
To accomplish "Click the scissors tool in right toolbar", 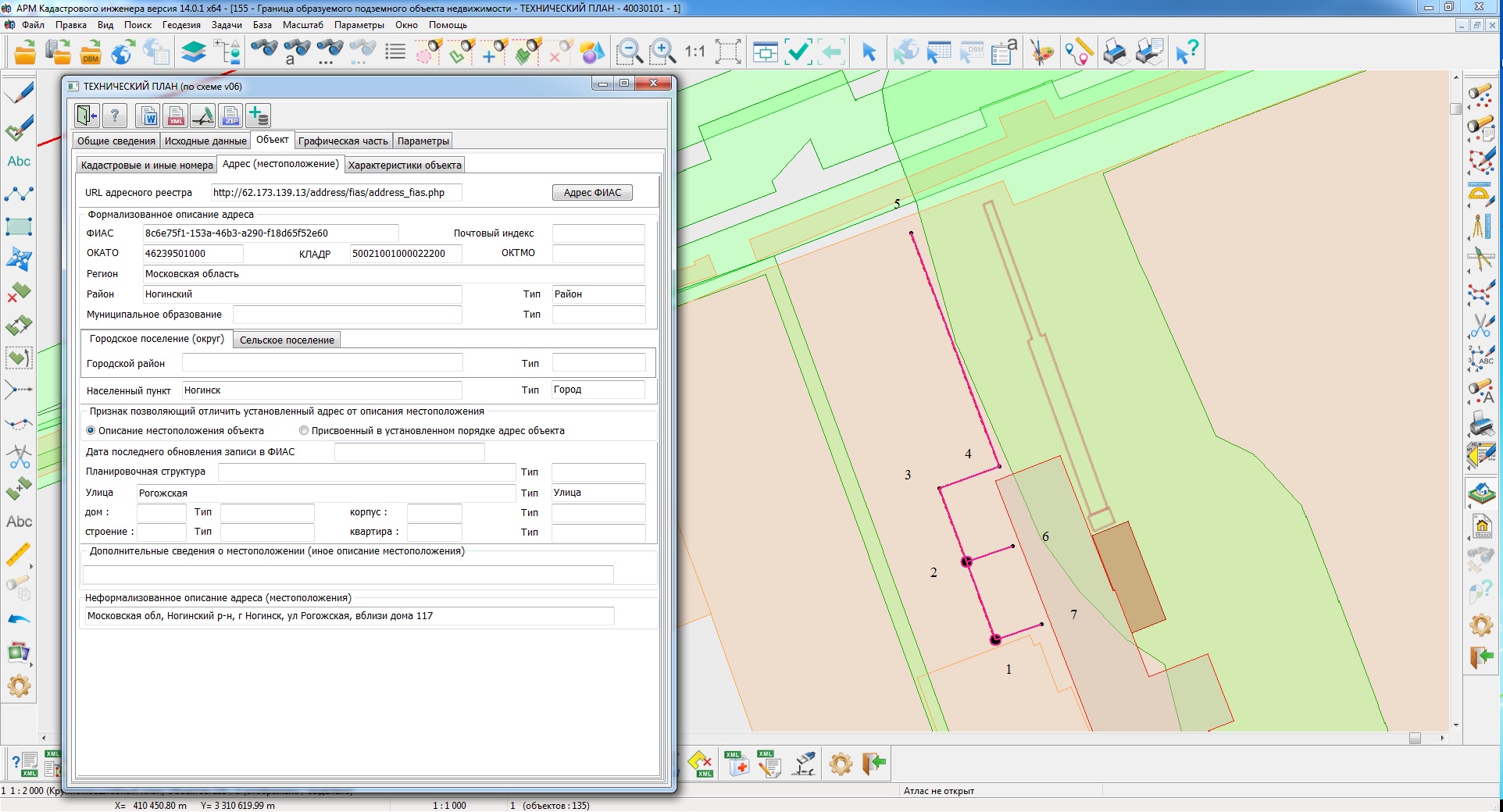I will [x=1480, y=325].
